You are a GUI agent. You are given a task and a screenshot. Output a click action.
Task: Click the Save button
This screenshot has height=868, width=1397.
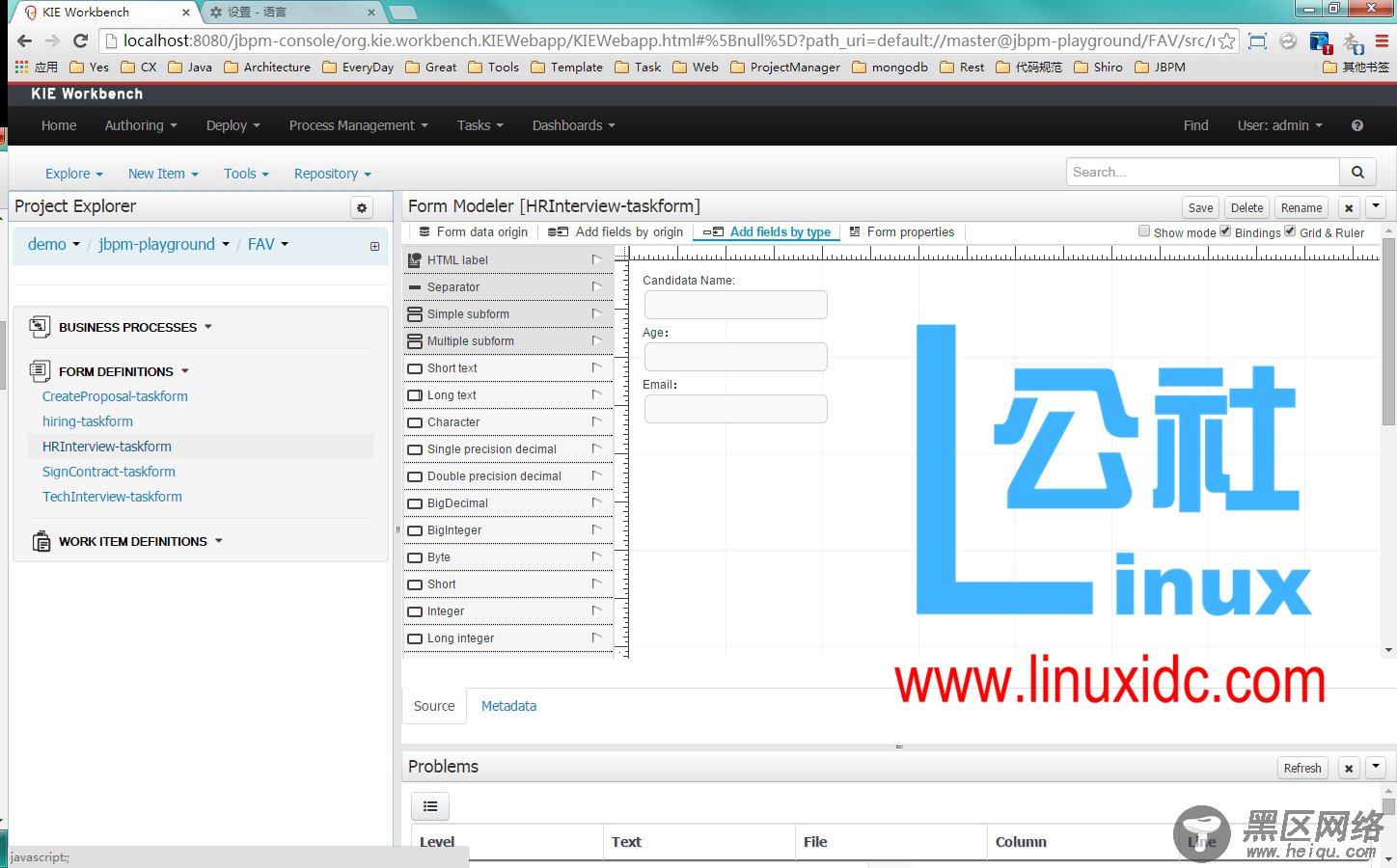1201,207
